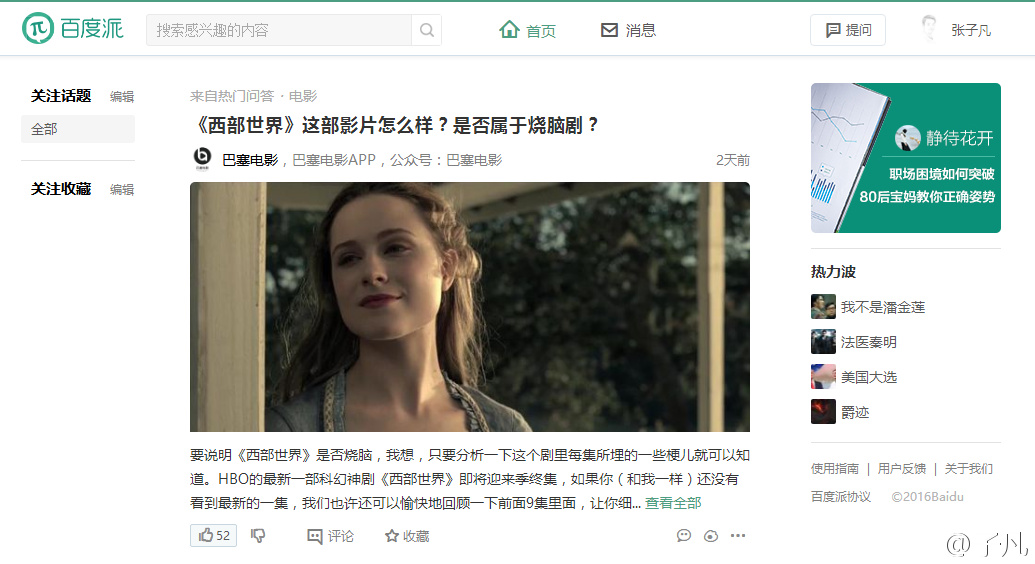Click the search magnifier icon
Viewport: 1035px width, 564px height.
(426, 30)
